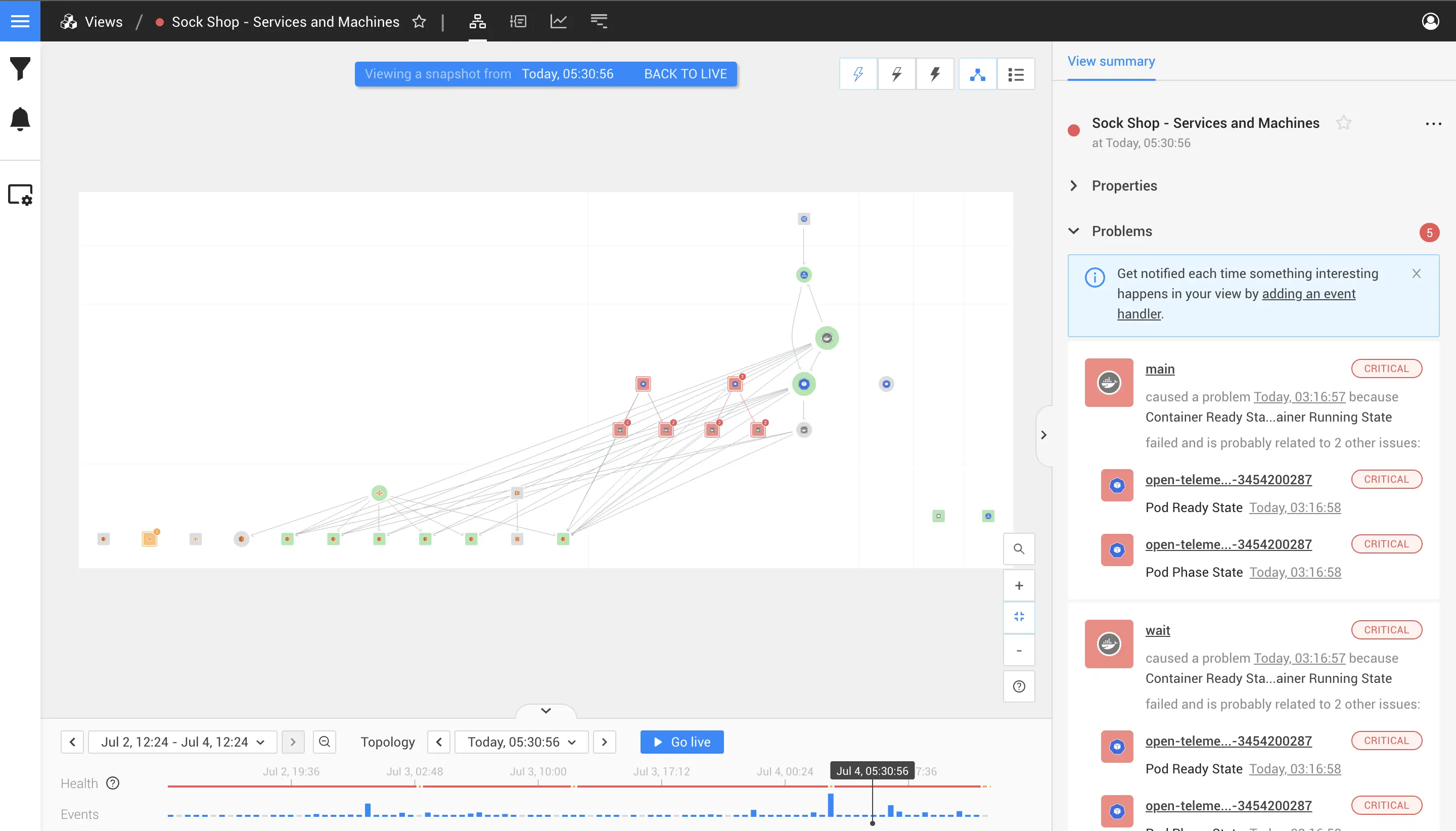The height and width of the screenshot is (831, 1456).
Task: Open the topology search magnifier
Action: coord(1018,549)
